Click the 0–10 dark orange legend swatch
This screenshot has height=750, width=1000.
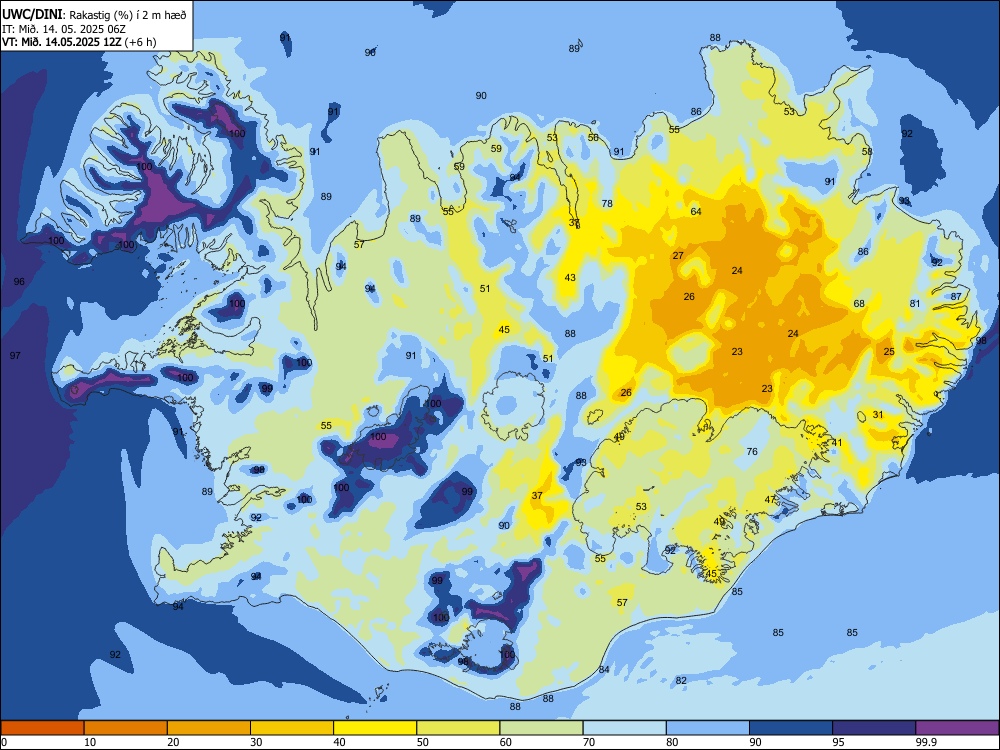42,728
